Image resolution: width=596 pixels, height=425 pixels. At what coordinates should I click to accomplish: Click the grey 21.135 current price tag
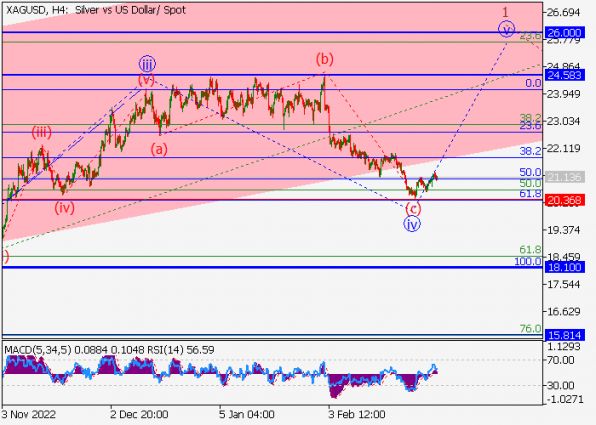pos(564,177)
